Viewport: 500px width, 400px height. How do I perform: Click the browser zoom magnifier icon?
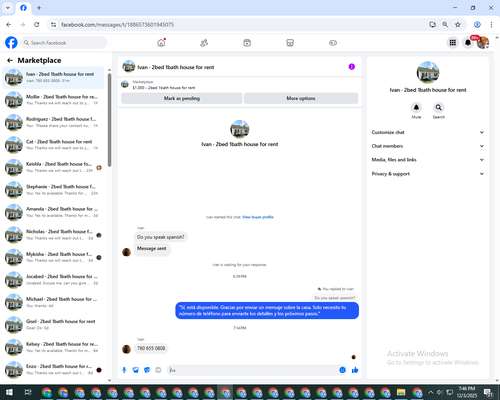pos(445,25)
